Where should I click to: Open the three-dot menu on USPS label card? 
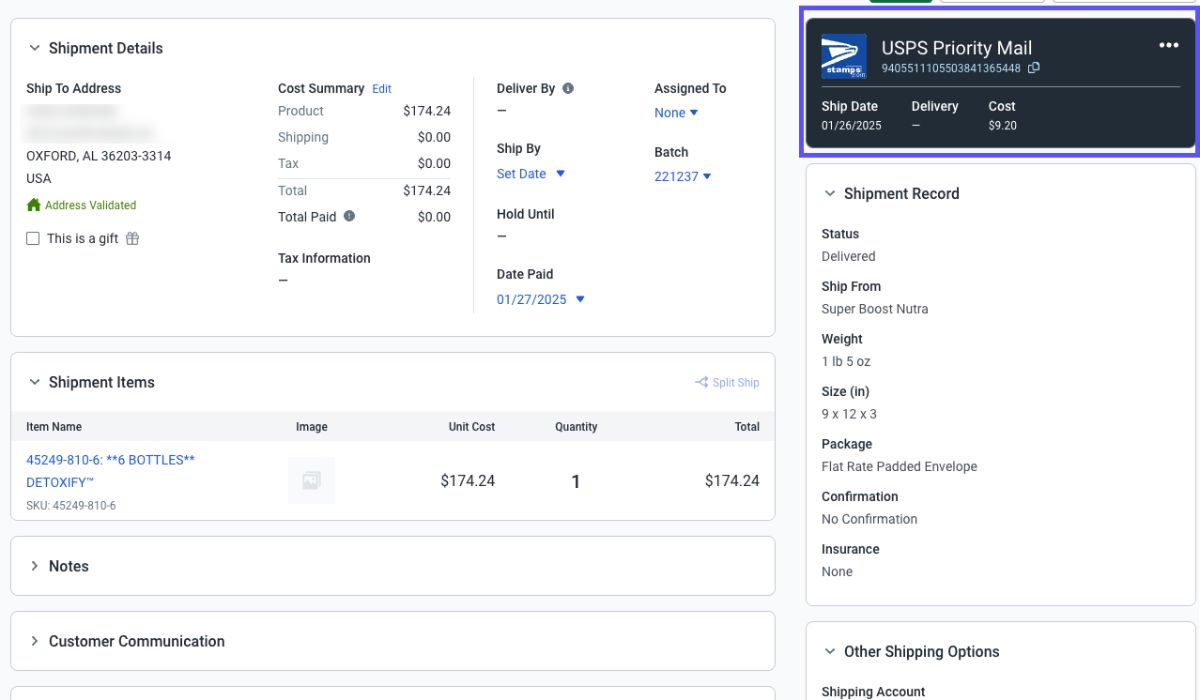tap(1168, 46)
